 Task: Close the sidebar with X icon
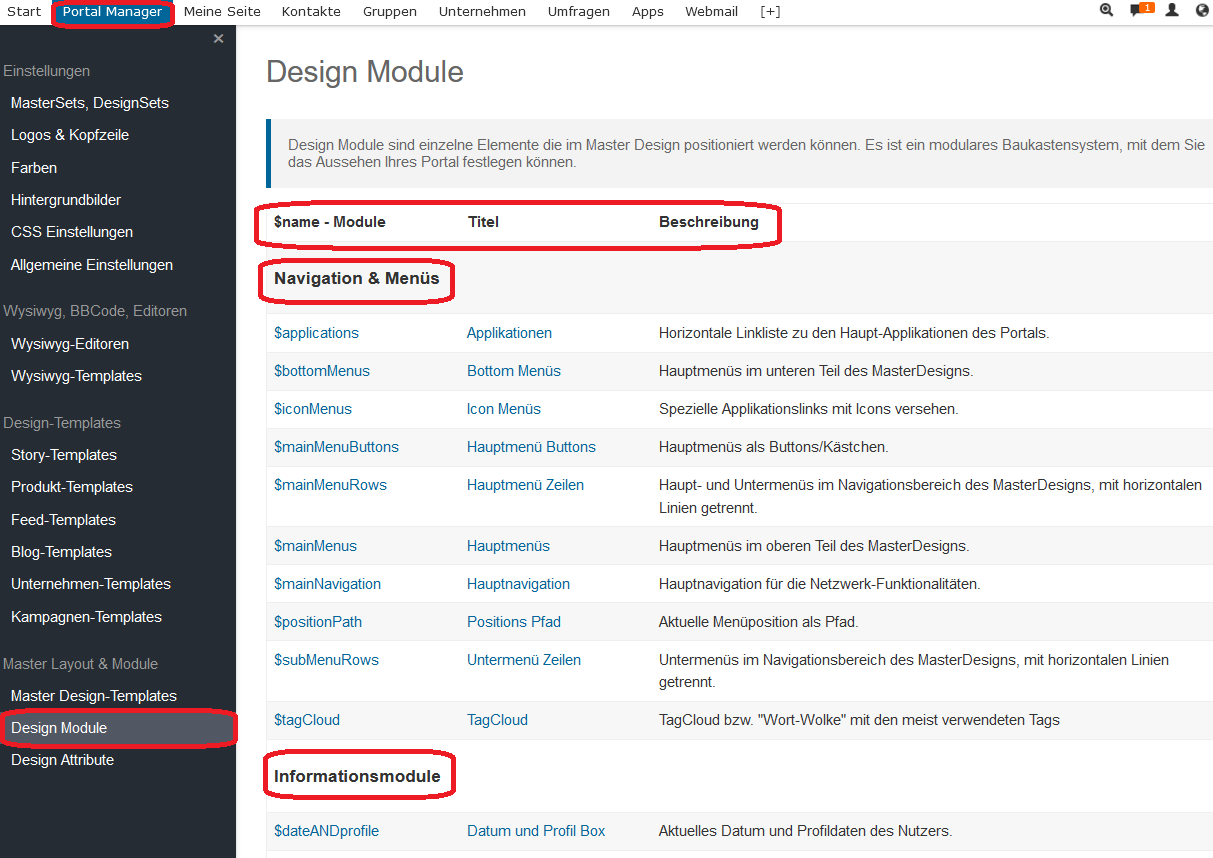coord(218,39)
